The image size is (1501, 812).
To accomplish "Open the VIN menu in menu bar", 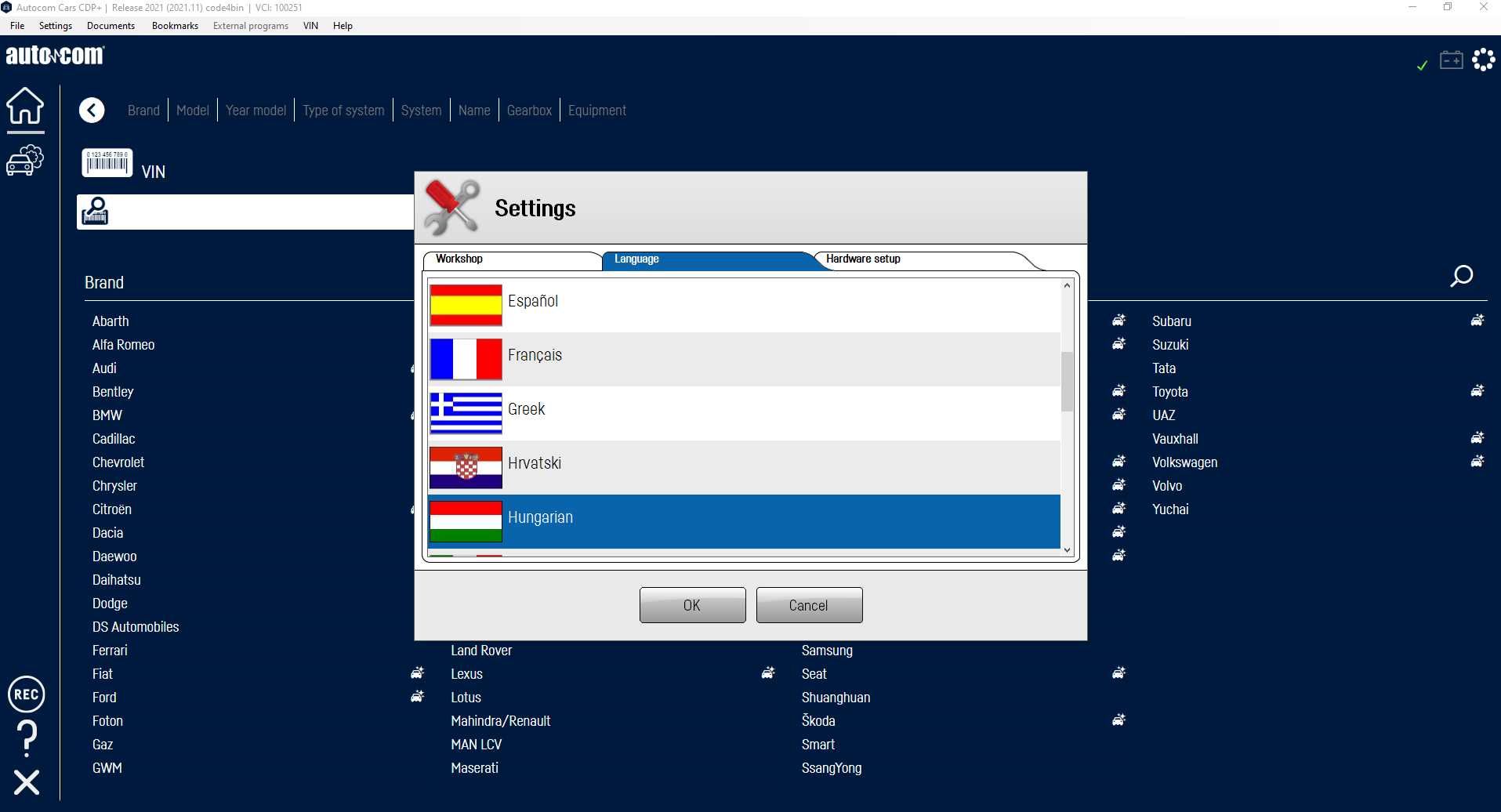I will coord(310,26).
